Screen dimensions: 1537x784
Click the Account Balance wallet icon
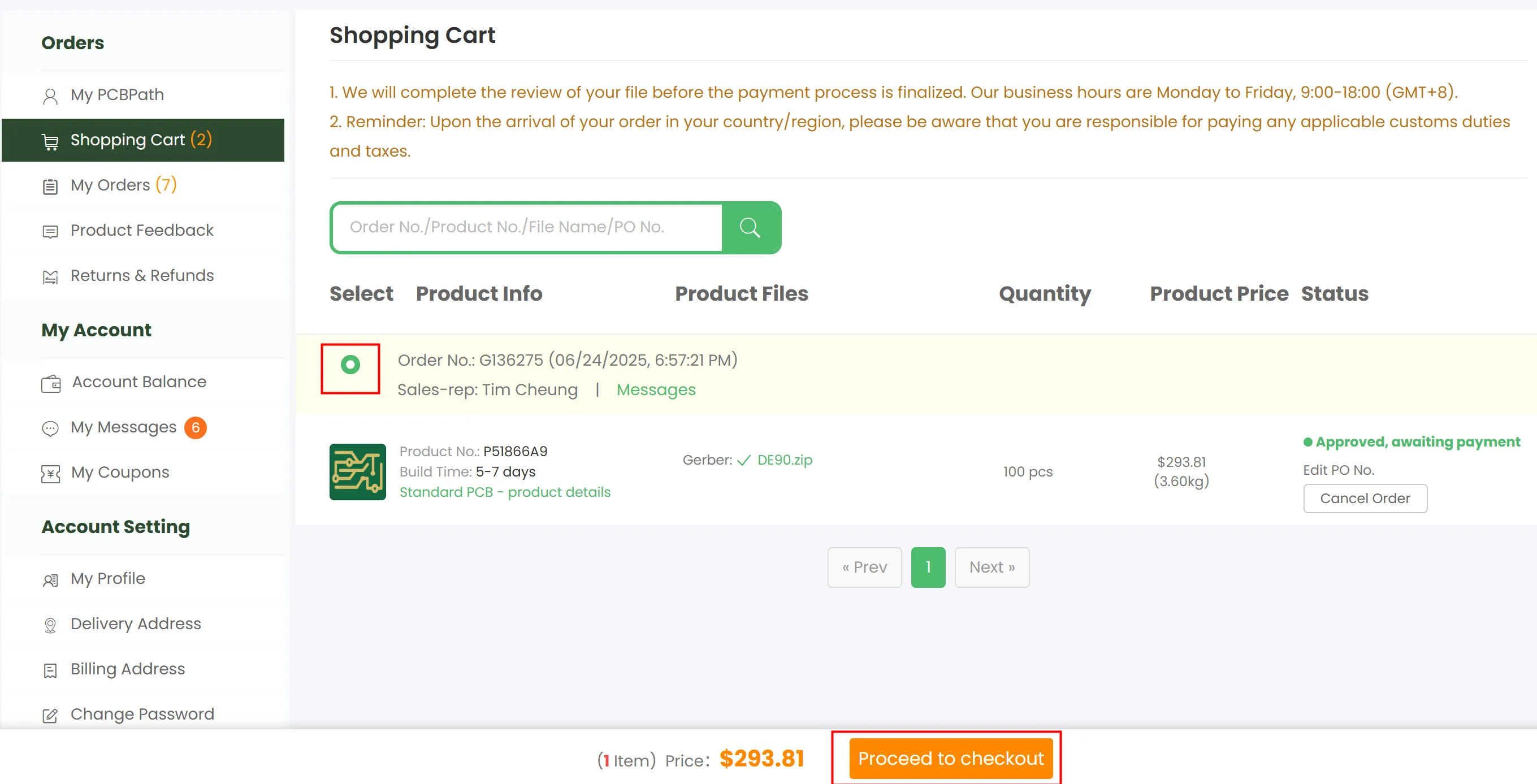coord(51,383)
